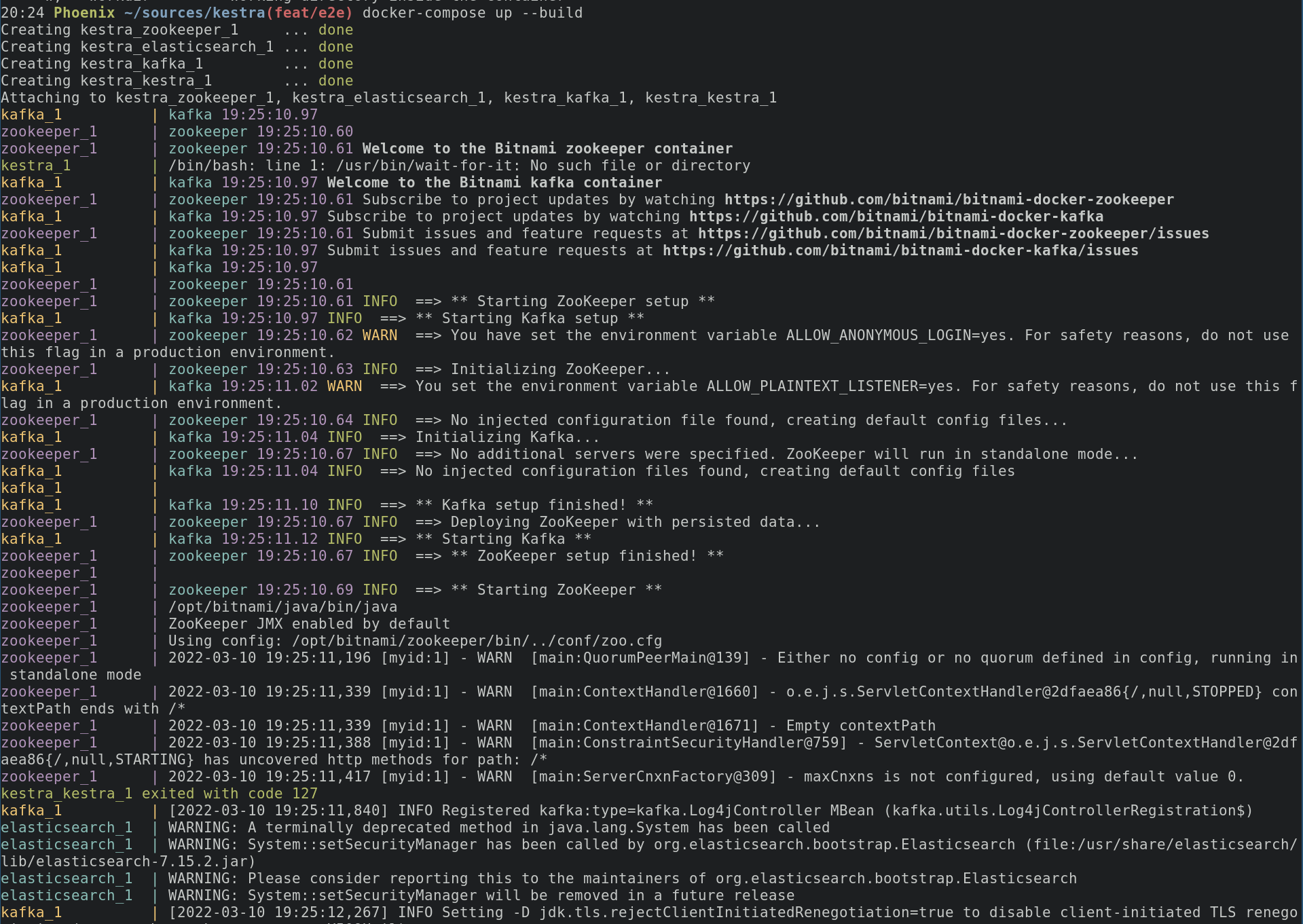Click the 'ALLOW_PLAINTEXT_LISTENER=yes' variable text
Image resolution: width=1303 pixels, height=924 pixels.
830,386
